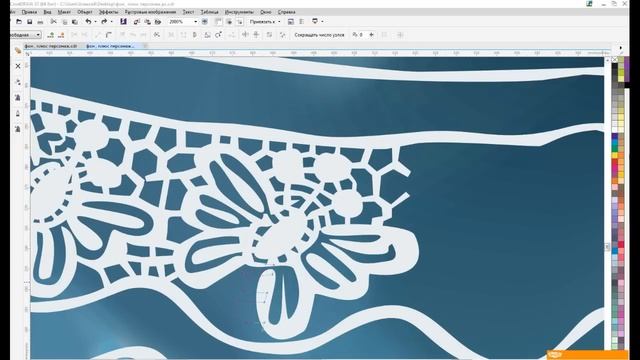Click the Import icon in the toolbar

point(137,22)
